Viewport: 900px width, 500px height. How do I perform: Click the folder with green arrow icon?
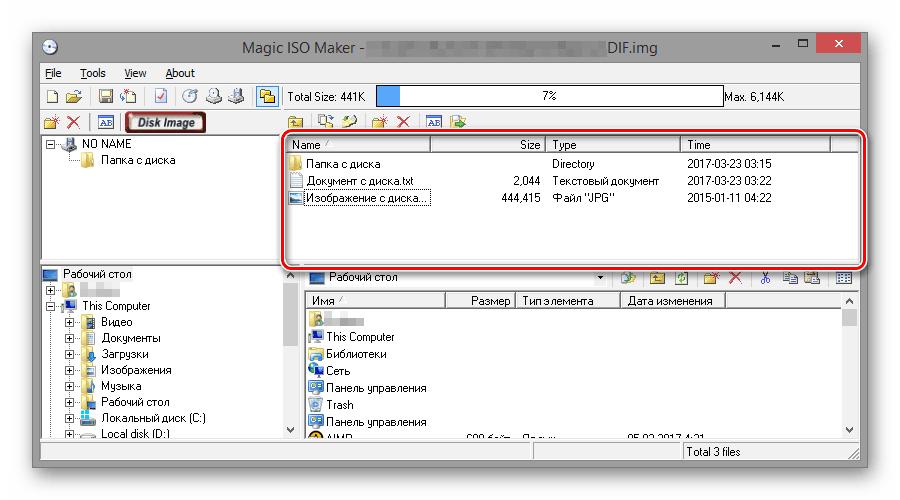pos(458,122)
